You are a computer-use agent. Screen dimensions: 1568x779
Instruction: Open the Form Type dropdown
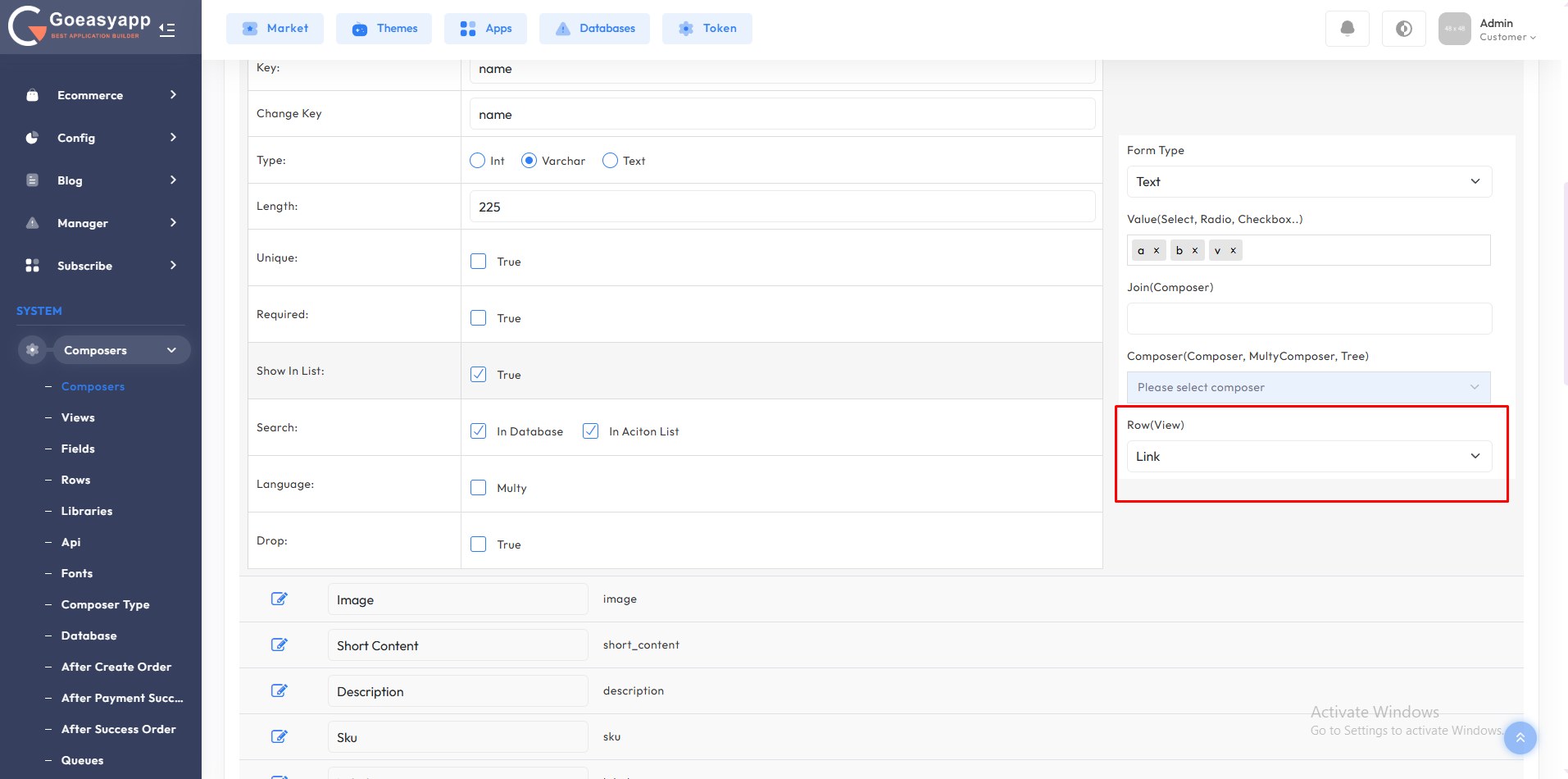tap(1309, 182)
